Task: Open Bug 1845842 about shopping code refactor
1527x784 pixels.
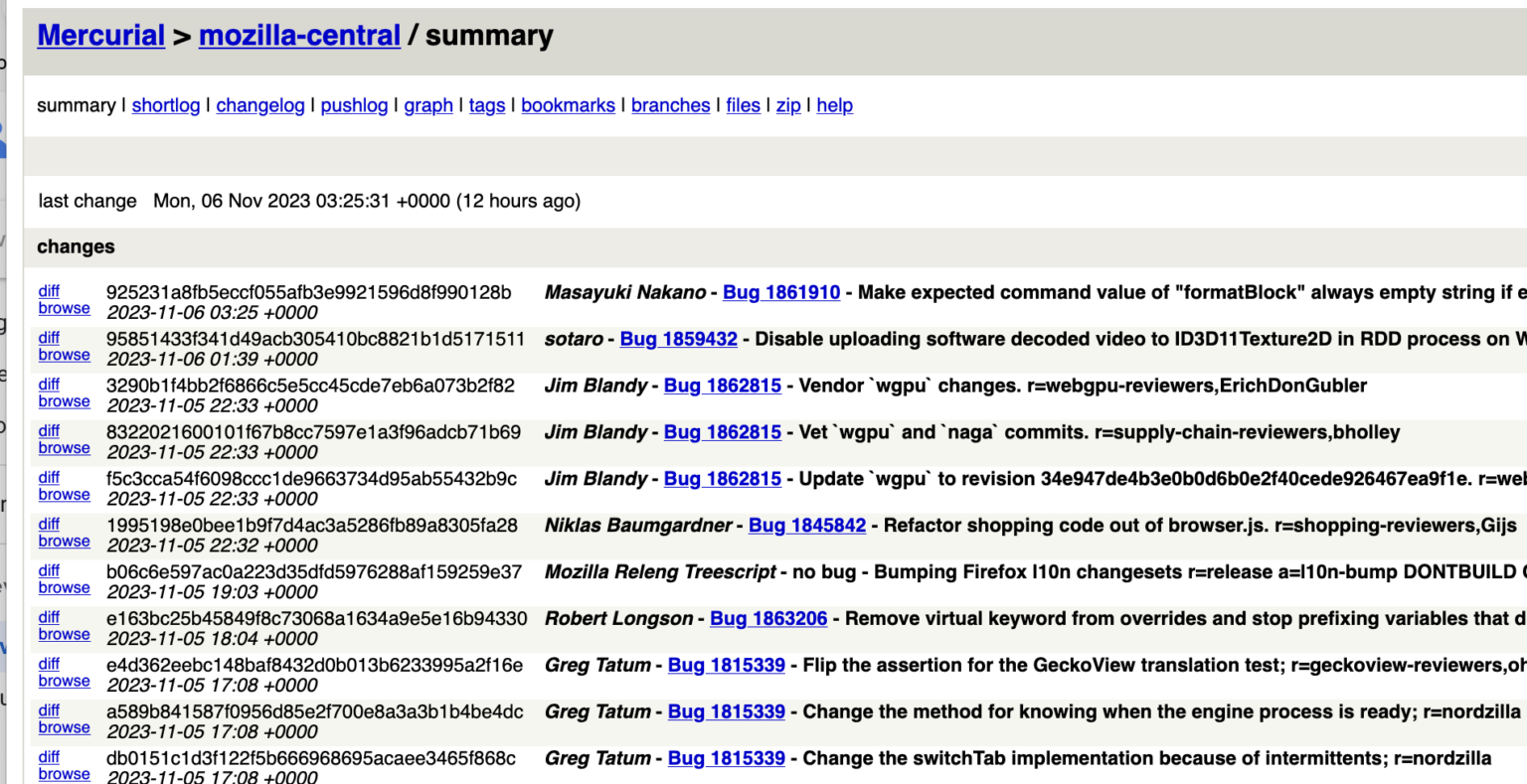Action: (x=806, y=525)
